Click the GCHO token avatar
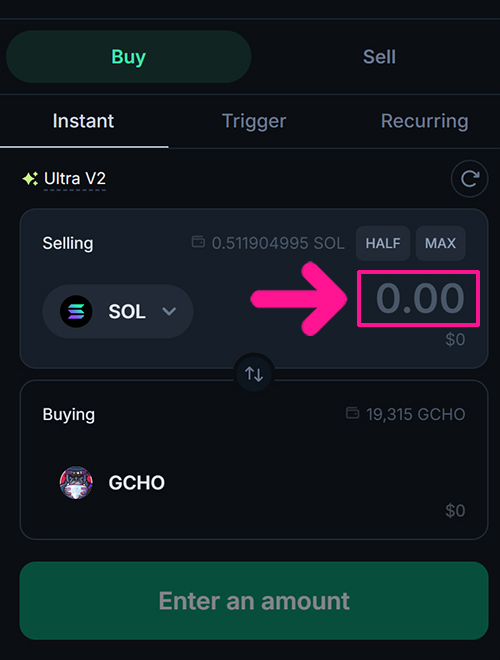Image resolution: width=500 pixels, height=660 pixels. (x=76, y=482)
